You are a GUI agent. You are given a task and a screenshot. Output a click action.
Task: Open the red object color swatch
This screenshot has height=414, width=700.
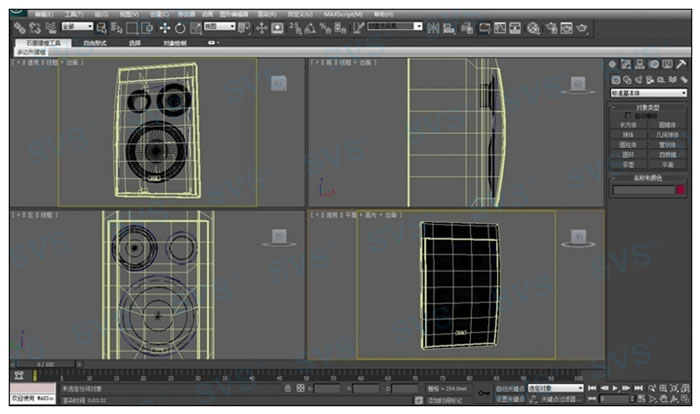click(x=681, y=190)
